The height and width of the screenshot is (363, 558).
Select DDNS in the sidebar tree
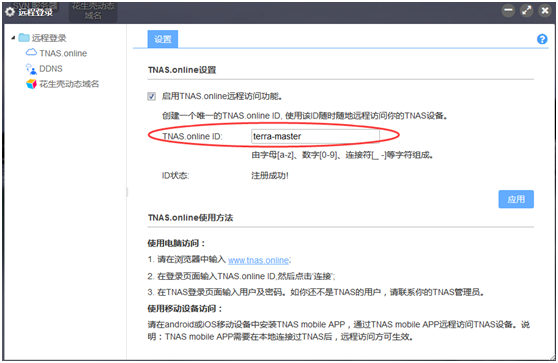click(51, 69)
